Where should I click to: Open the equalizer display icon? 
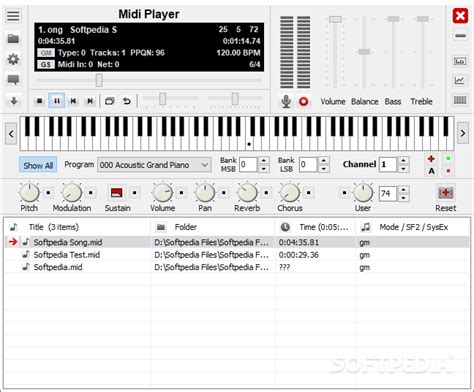(x=460, y=61)
